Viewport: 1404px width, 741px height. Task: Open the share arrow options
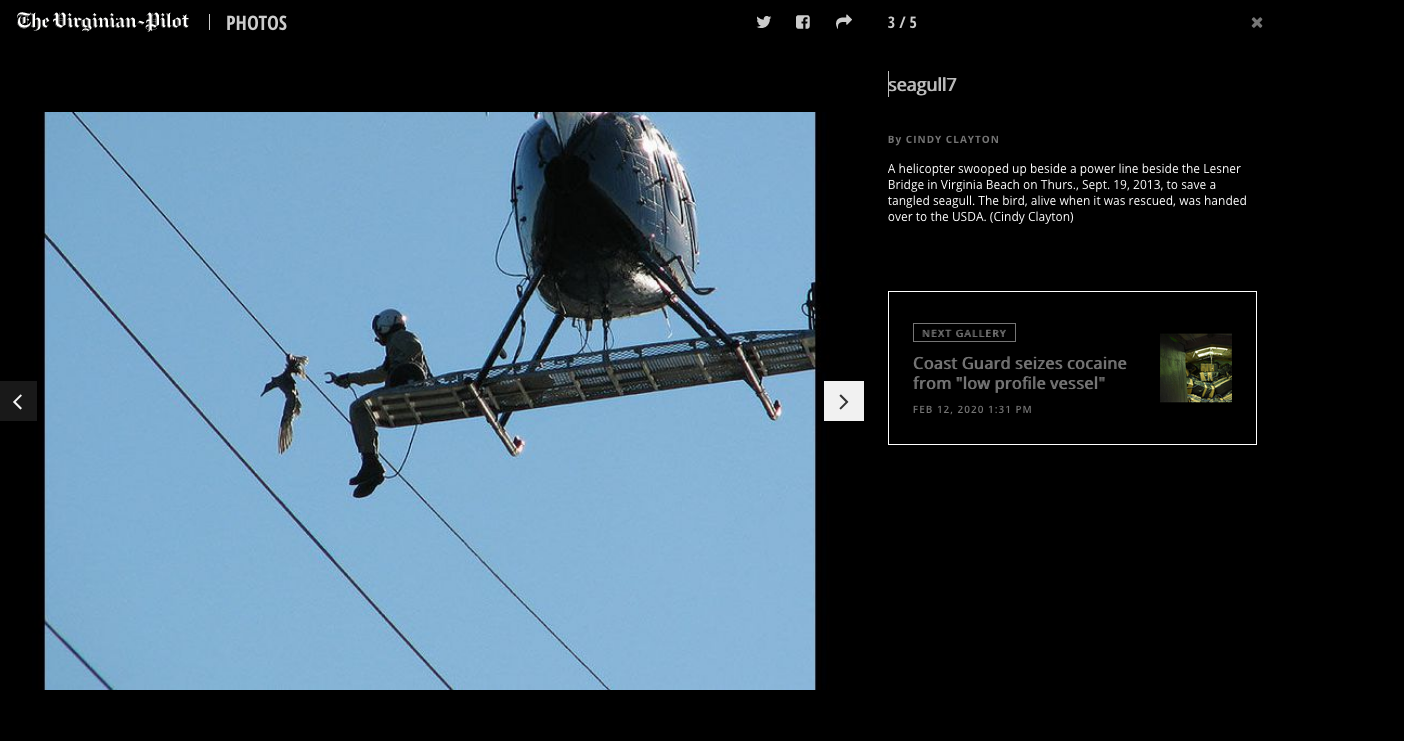844,22
